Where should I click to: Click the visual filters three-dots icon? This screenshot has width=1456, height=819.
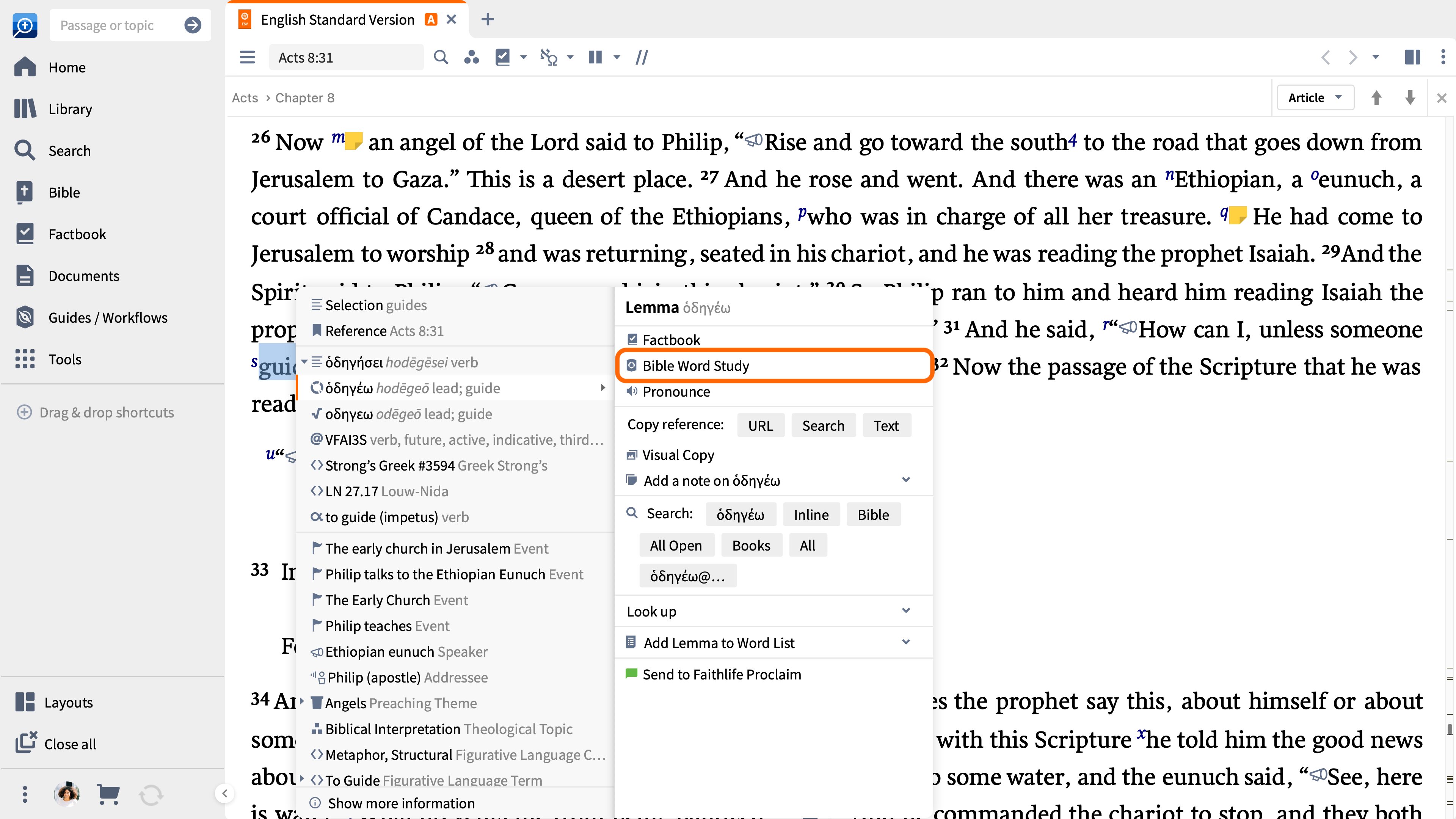tap(471, 57)
